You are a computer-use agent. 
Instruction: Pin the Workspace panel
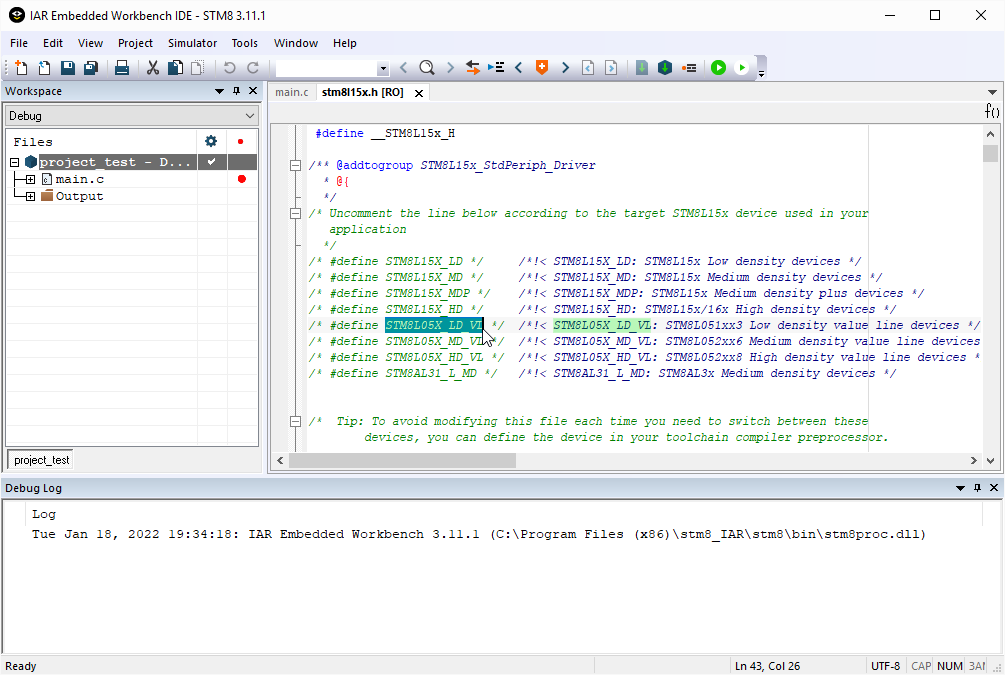click(237, 91)
